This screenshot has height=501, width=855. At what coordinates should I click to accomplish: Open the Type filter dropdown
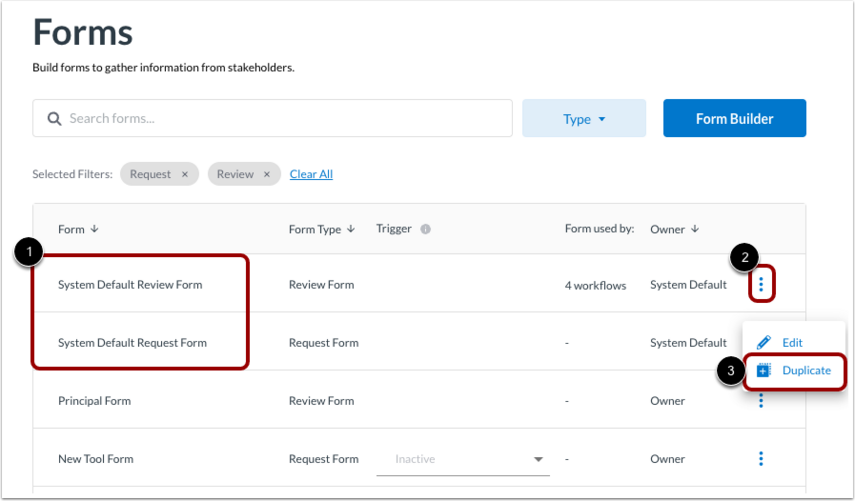click(584, 118)
